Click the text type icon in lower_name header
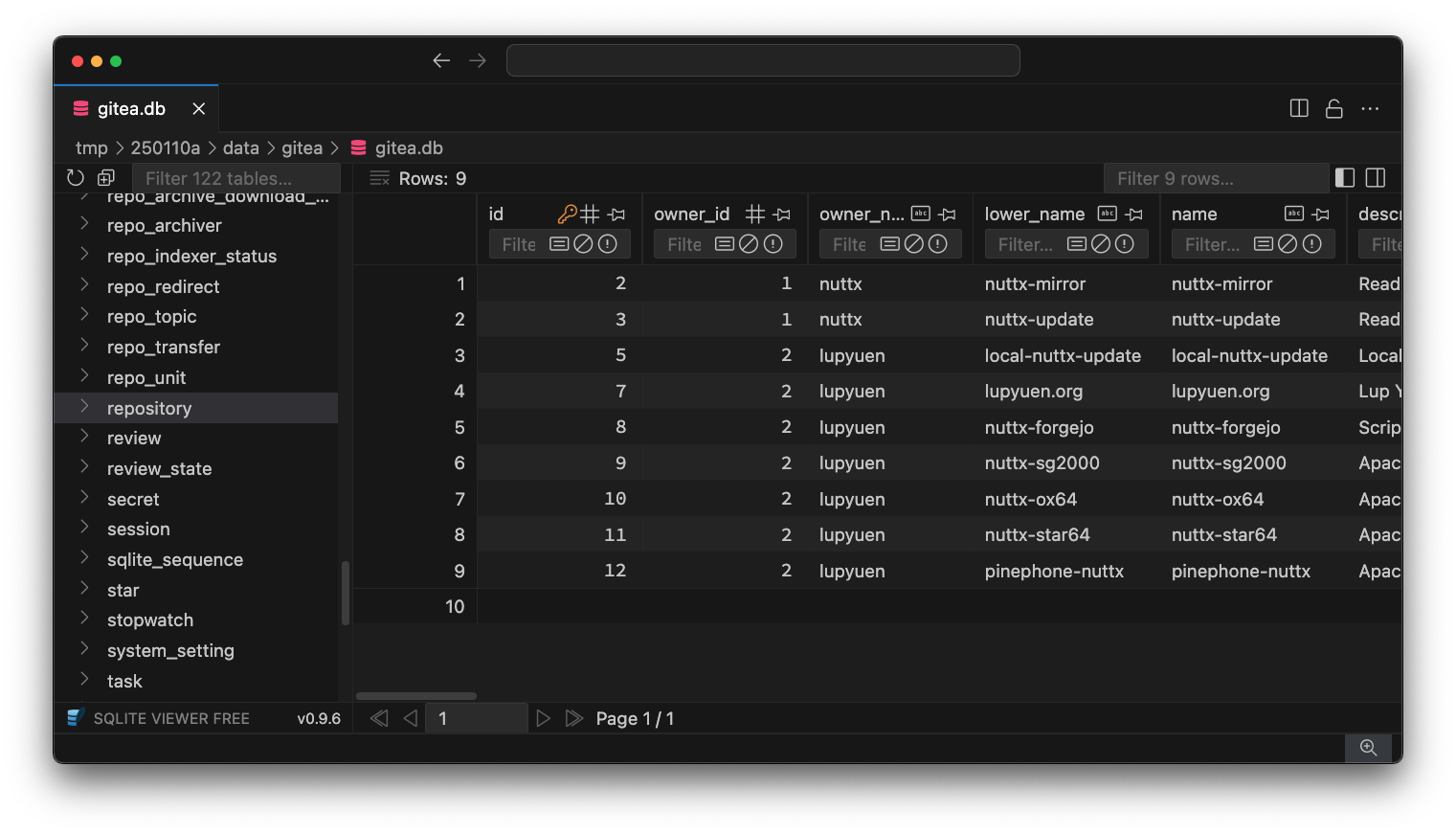Viewport: 1456px width, 834px height. coord(1108,214)
